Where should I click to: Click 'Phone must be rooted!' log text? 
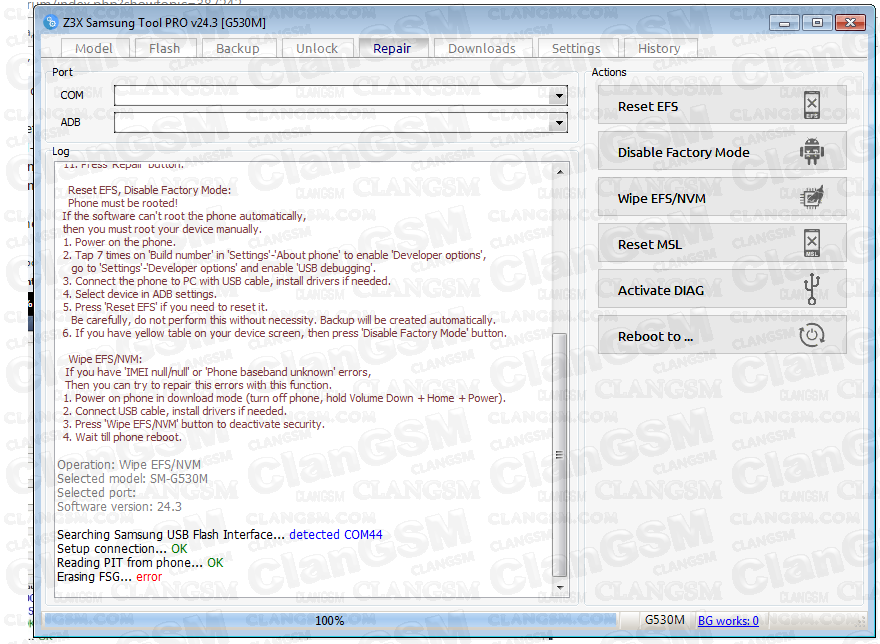click(123, 203)
